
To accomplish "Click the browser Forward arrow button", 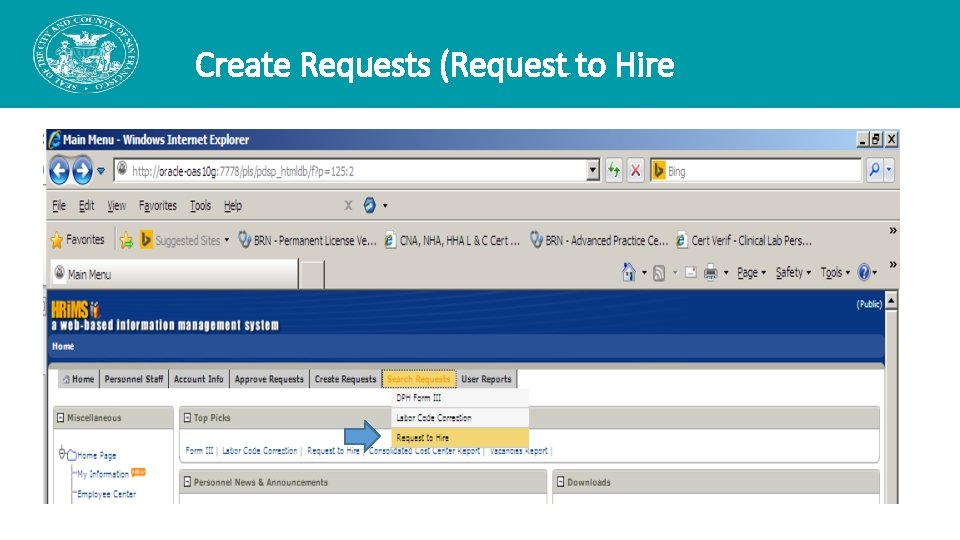I will tap(82, 170).
